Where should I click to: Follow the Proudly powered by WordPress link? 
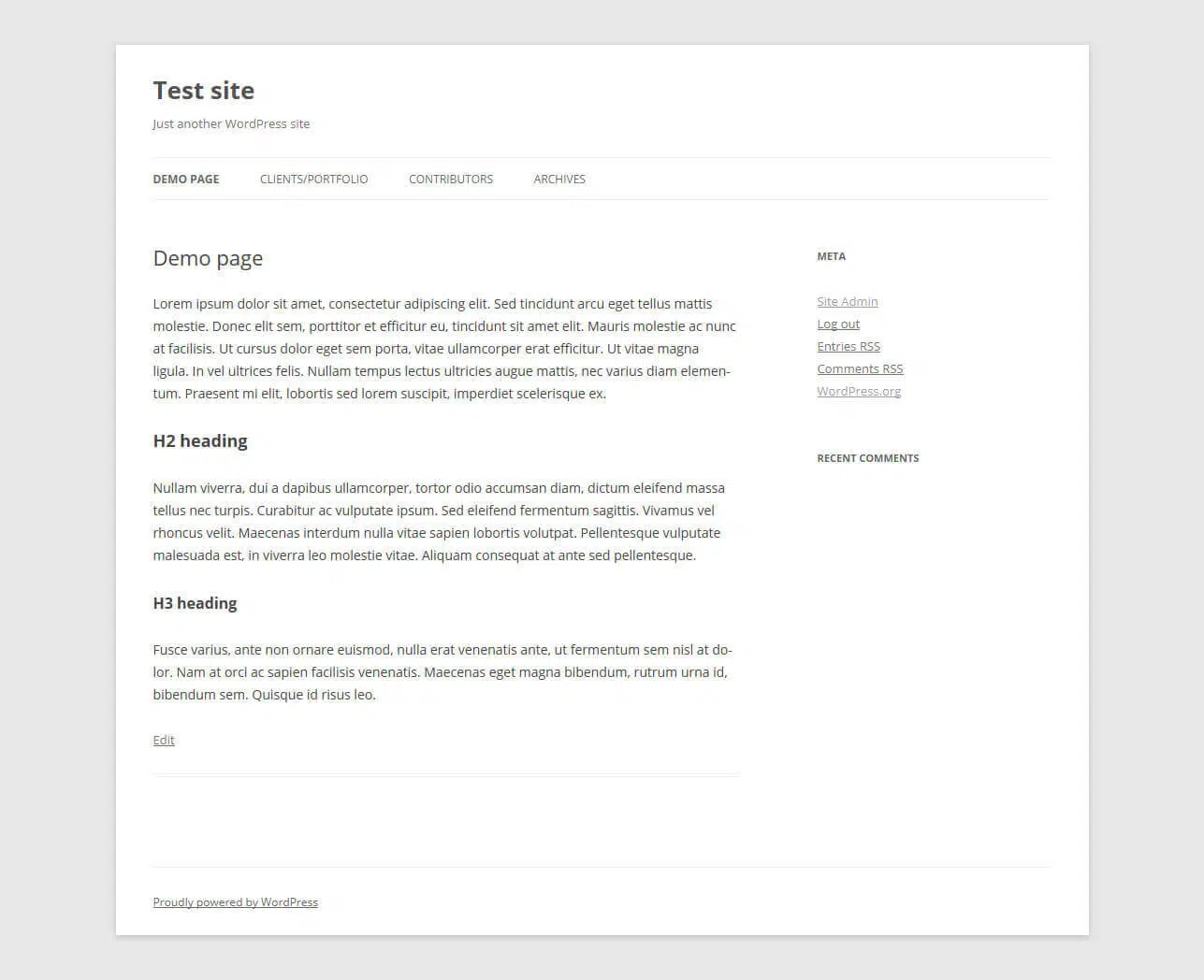236,902
